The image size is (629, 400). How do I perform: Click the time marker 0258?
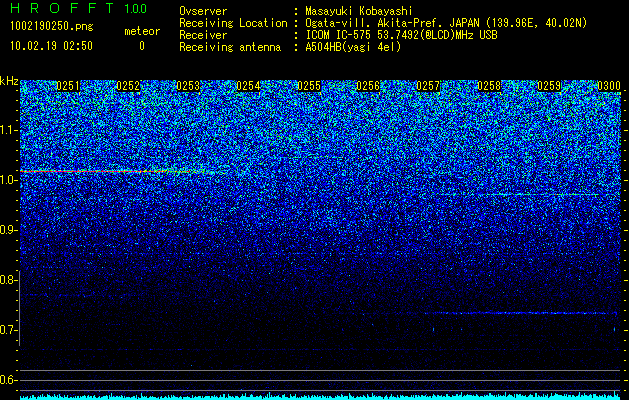[489, 86]
